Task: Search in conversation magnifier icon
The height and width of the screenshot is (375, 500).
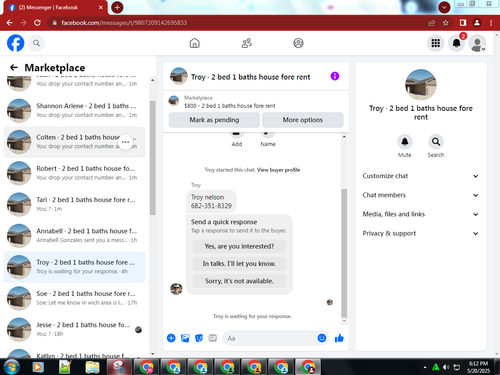Action: (436, 142)
